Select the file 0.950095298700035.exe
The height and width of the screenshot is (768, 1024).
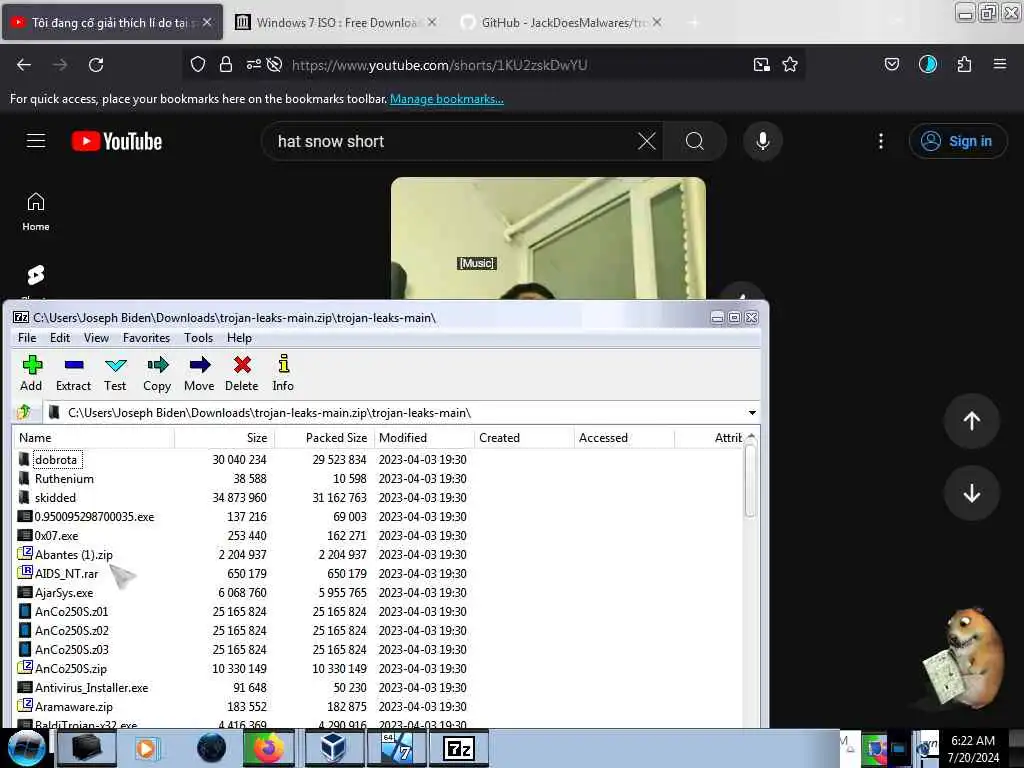95,517
